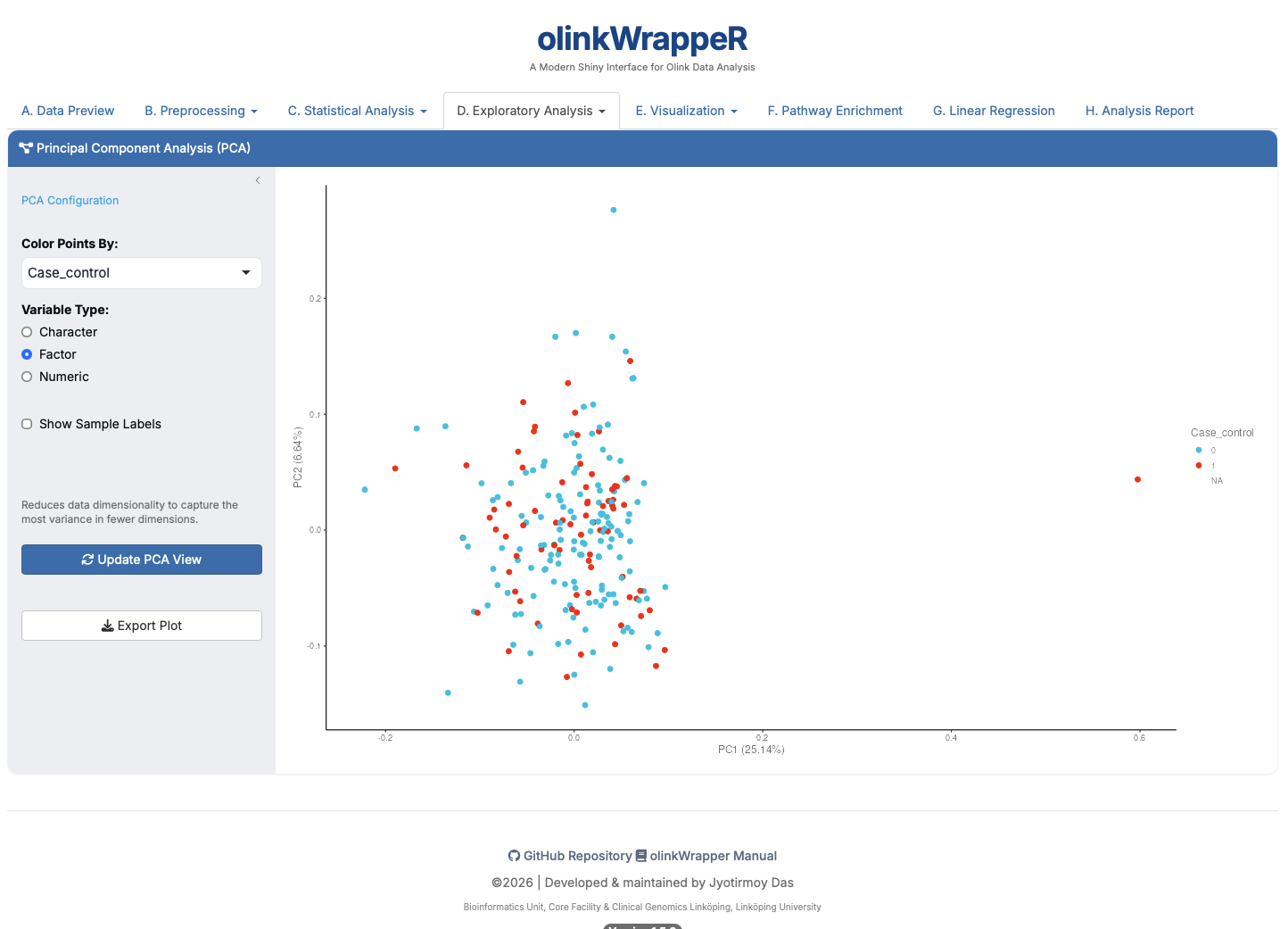The width and height of the screenshot is (1288, 929).
Task: Click the blue legend swatch for group 0
Action: click(x=1199, y=450)
